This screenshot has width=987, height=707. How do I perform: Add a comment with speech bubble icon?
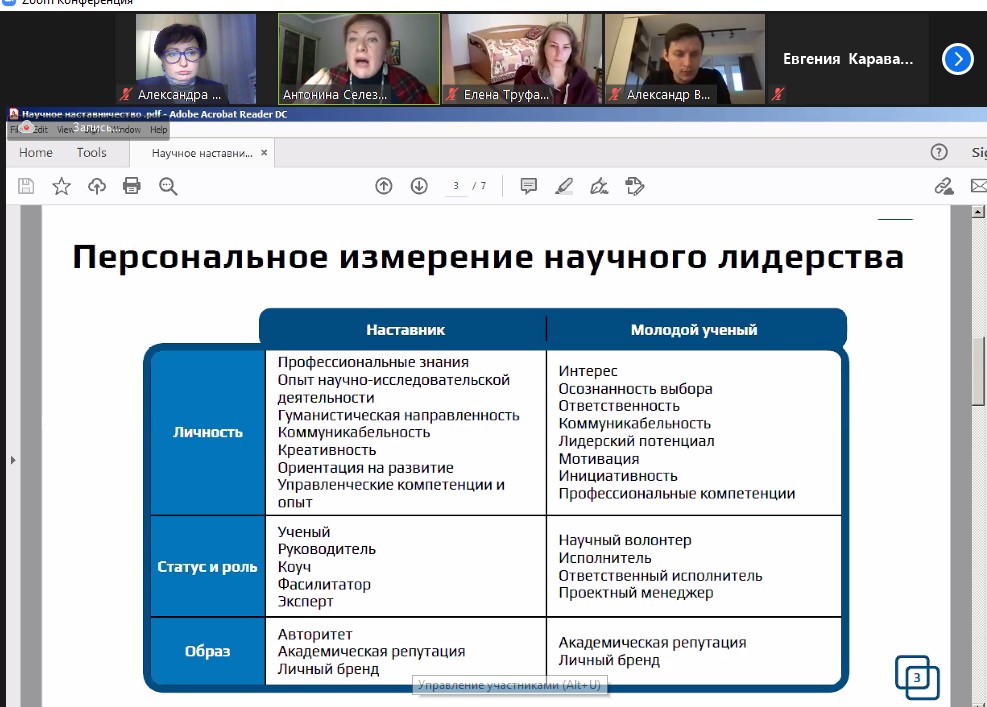pyautogui.click(x=528, y=186)
